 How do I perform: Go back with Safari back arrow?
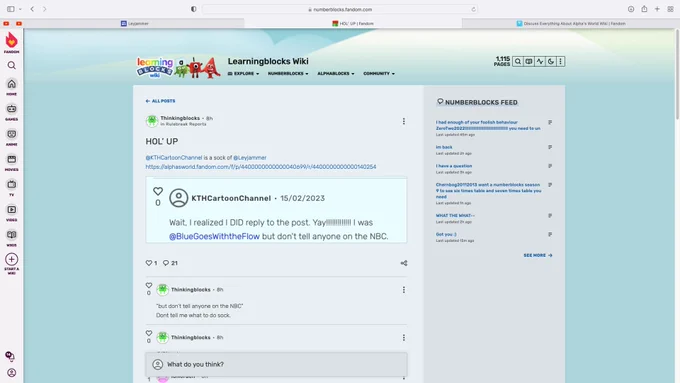coord(32,9)
